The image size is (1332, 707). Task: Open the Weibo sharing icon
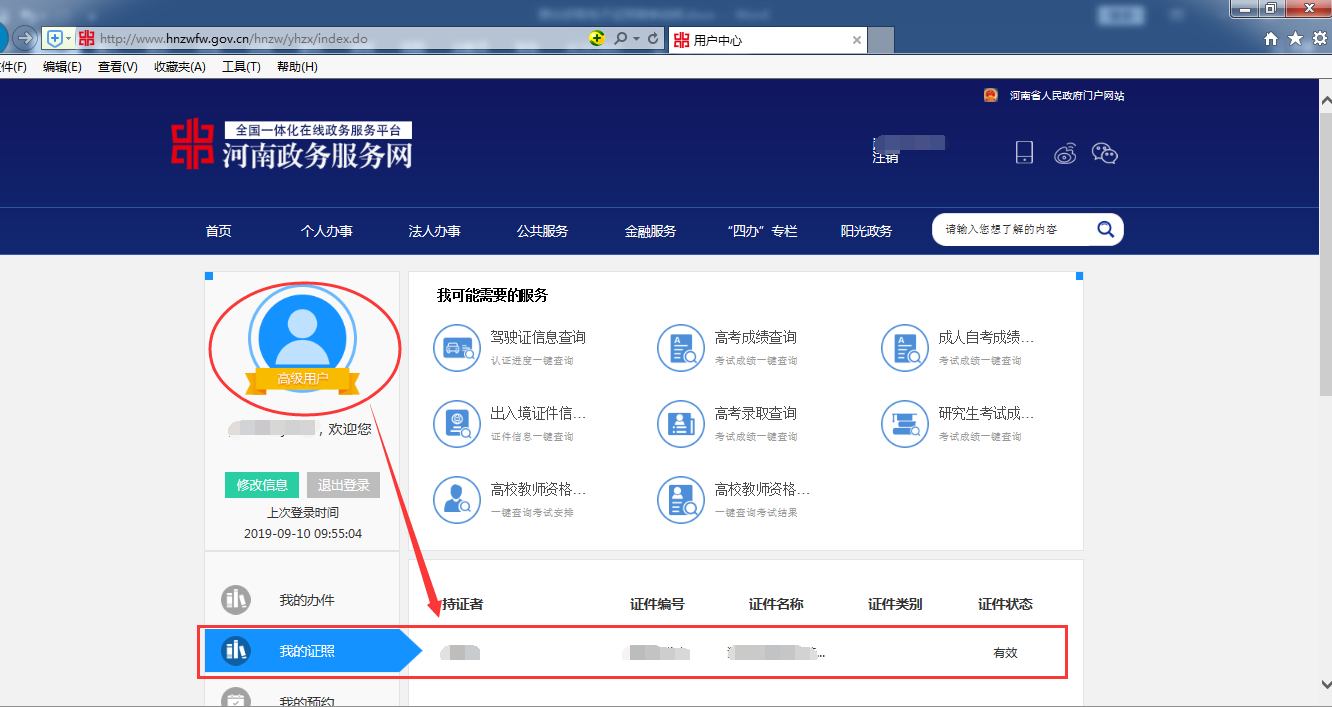click(x=1065, y=153)
